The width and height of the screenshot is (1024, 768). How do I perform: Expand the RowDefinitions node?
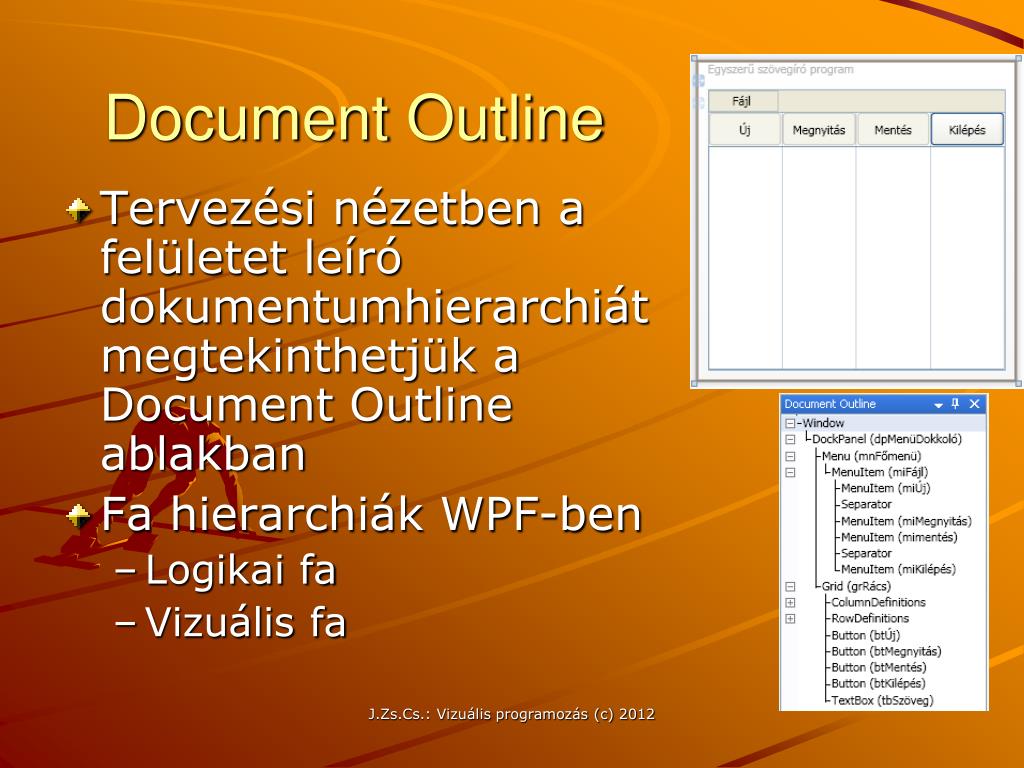[x=790, y=618]
